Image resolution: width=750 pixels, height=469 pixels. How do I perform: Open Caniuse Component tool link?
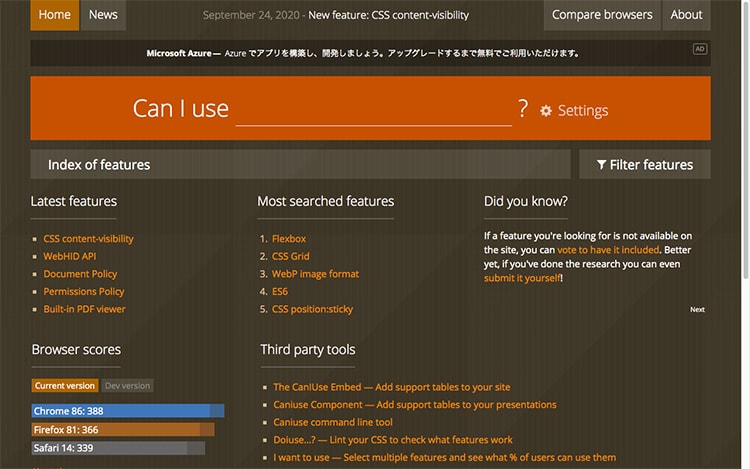click(x=415, y=405)
